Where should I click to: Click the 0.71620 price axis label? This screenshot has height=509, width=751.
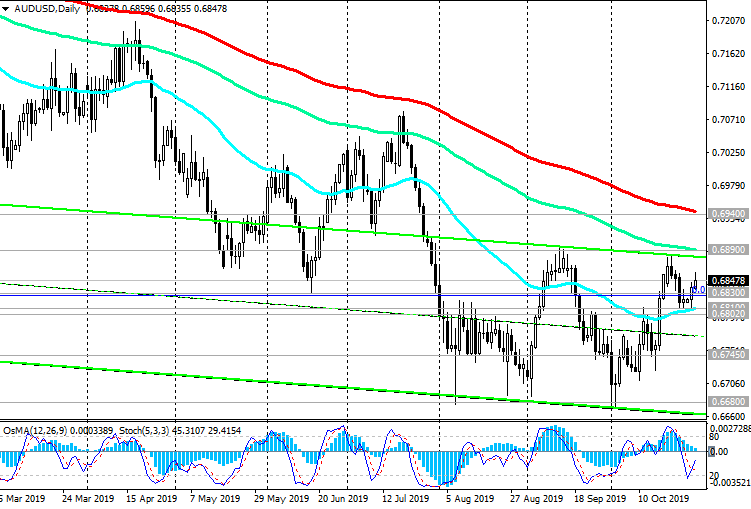(x=728, y=54)
